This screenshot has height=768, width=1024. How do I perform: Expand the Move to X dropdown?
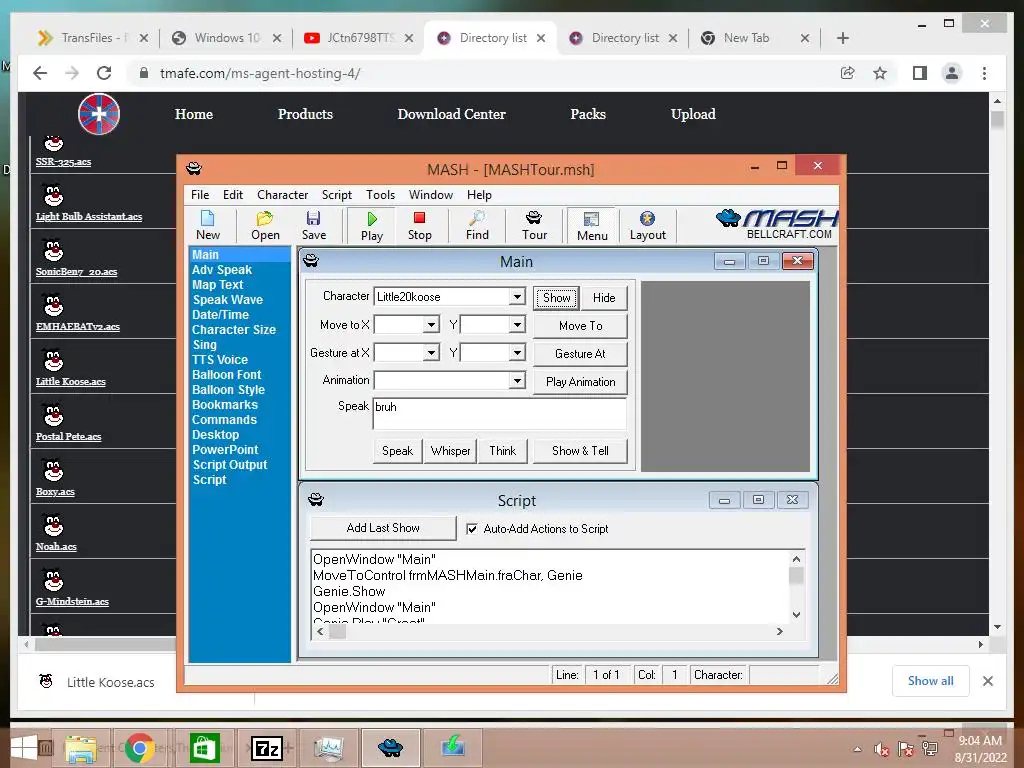431,325
